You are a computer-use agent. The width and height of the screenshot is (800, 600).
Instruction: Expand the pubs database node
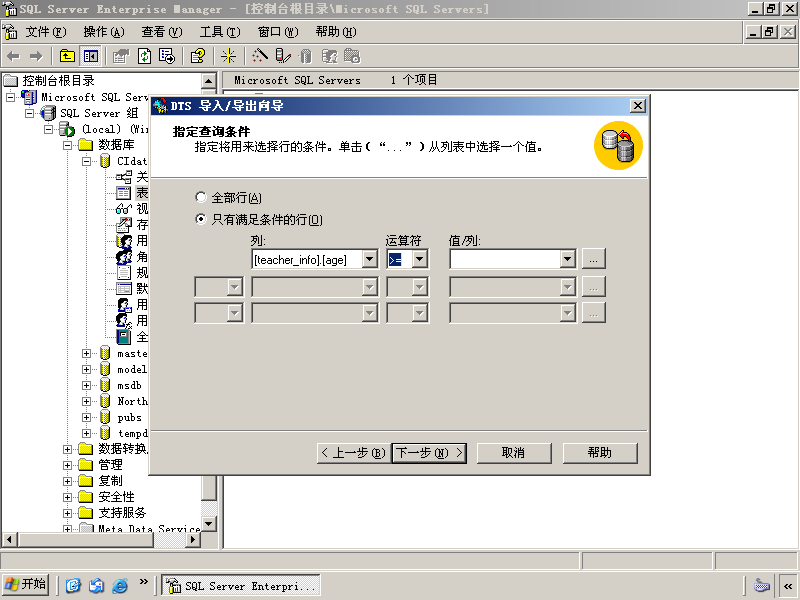(x=86, y=417)
